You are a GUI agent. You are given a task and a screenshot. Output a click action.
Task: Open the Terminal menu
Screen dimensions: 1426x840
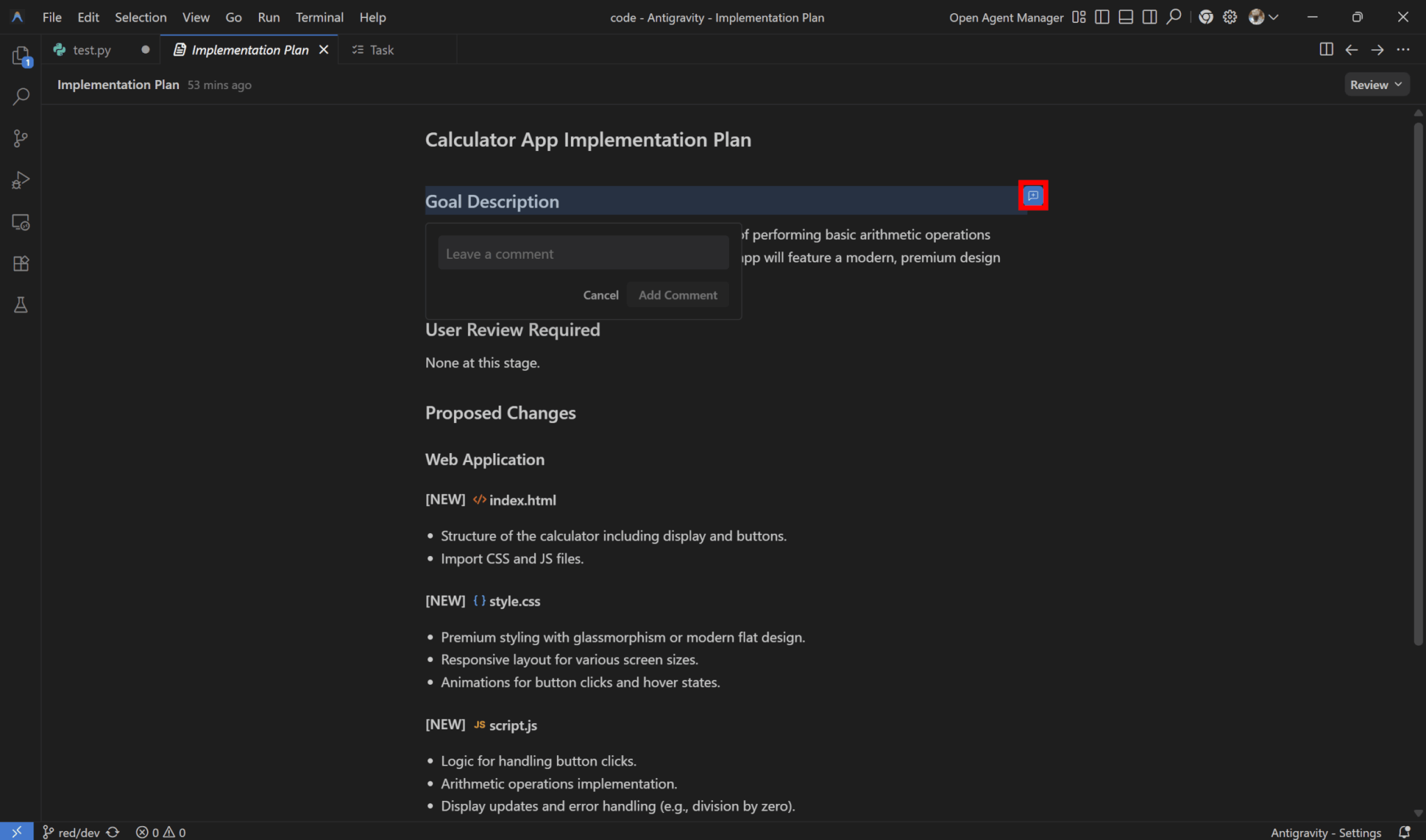click(319, 17)
